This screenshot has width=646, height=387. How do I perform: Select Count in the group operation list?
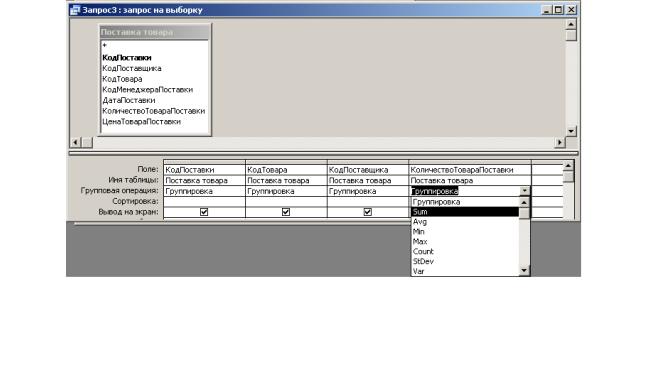(465, 251)
